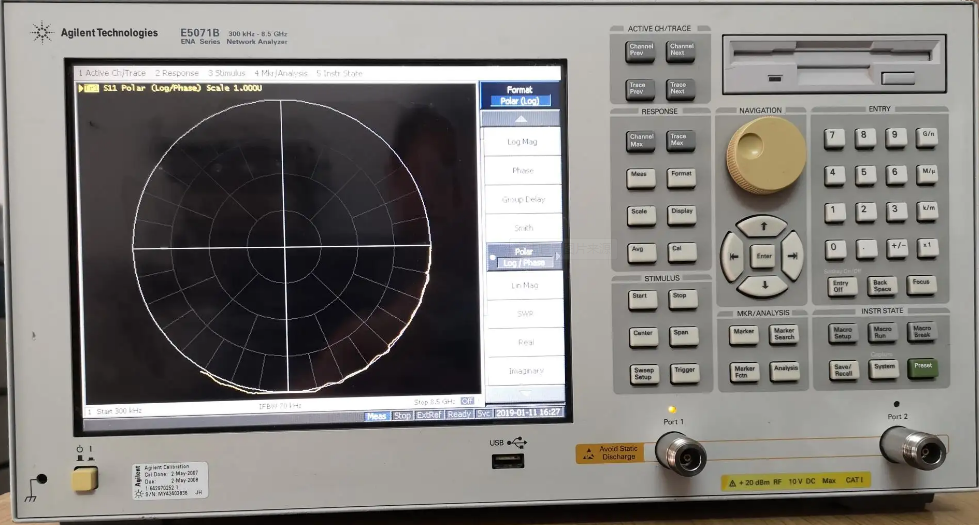Select the left arrow navigation key
The height and width of the screenshot is (525, 979).
[733, 257]
